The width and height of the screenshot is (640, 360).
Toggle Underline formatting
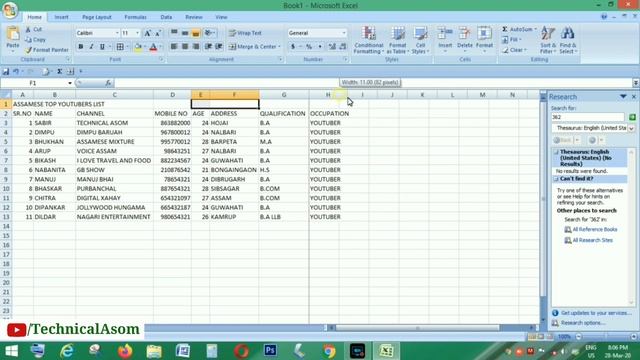tap(102, 47)
